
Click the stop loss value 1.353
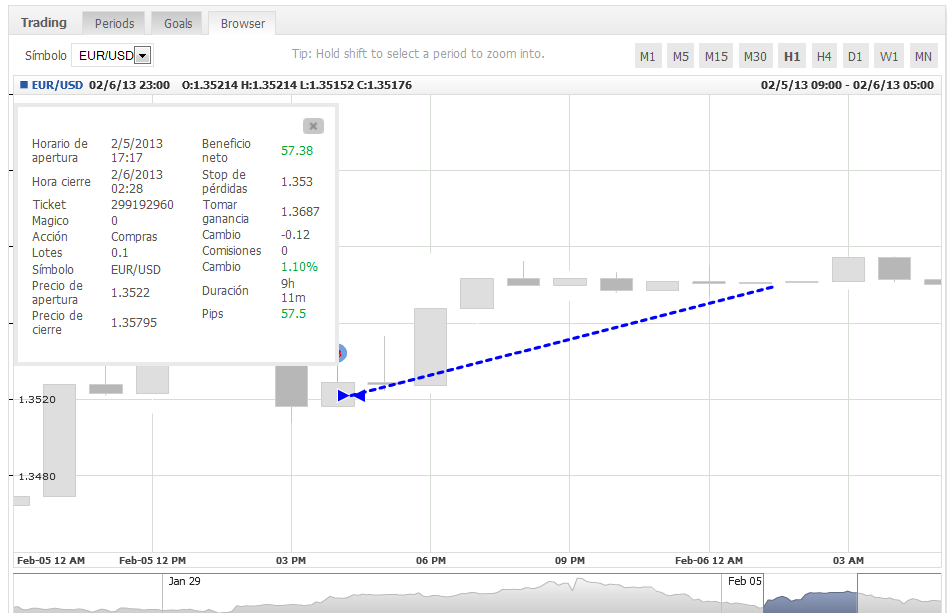[297, 181]
